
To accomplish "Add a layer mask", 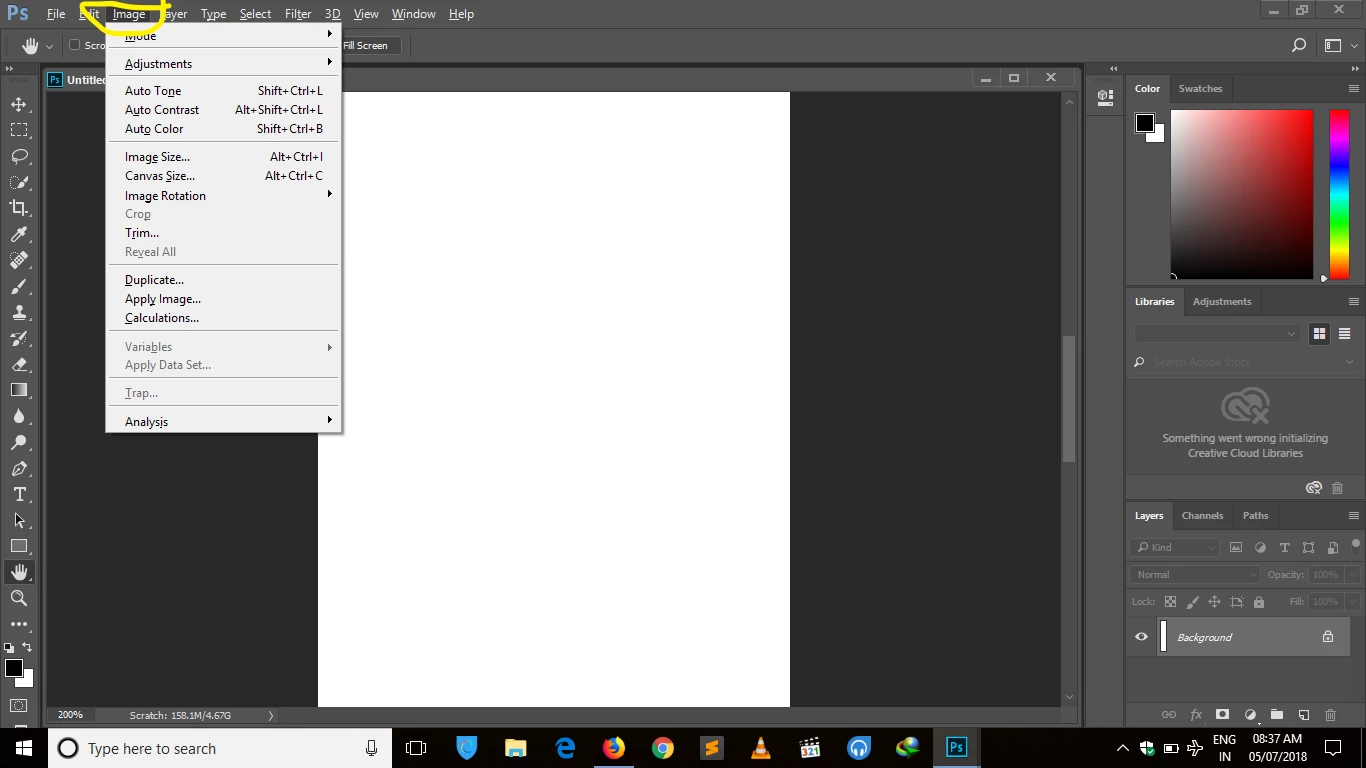I will point(1222,714).
